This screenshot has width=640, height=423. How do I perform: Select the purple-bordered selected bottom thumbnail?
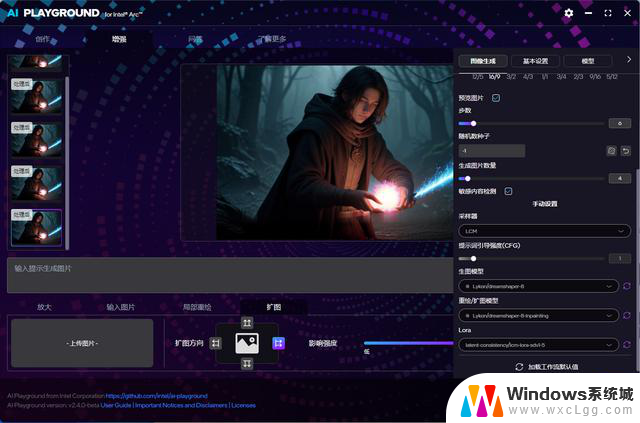pyautogui.click(x=37, y=227)
